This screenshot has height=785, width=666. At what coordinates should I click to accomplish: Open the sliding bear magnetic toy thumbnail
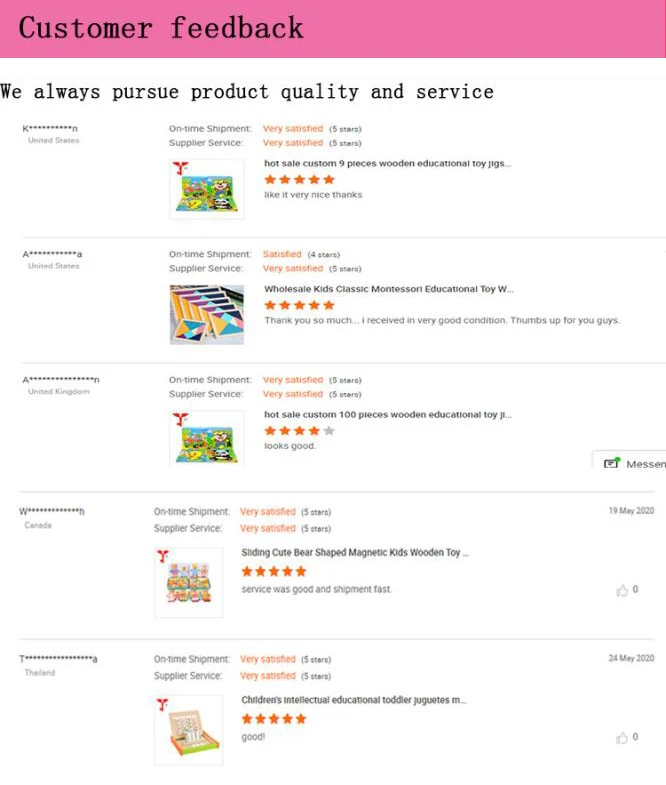click(x=189, y=583)
